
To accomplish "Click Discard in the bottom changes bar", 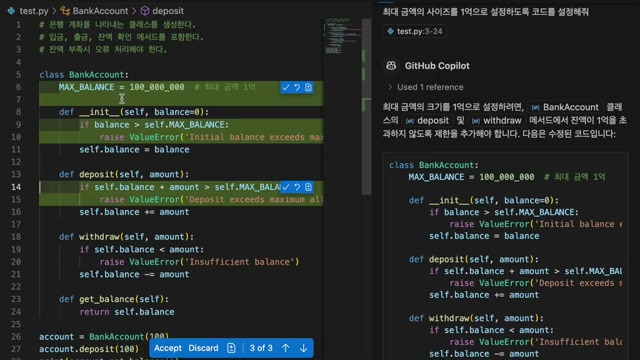I will (x=203, y=348).
